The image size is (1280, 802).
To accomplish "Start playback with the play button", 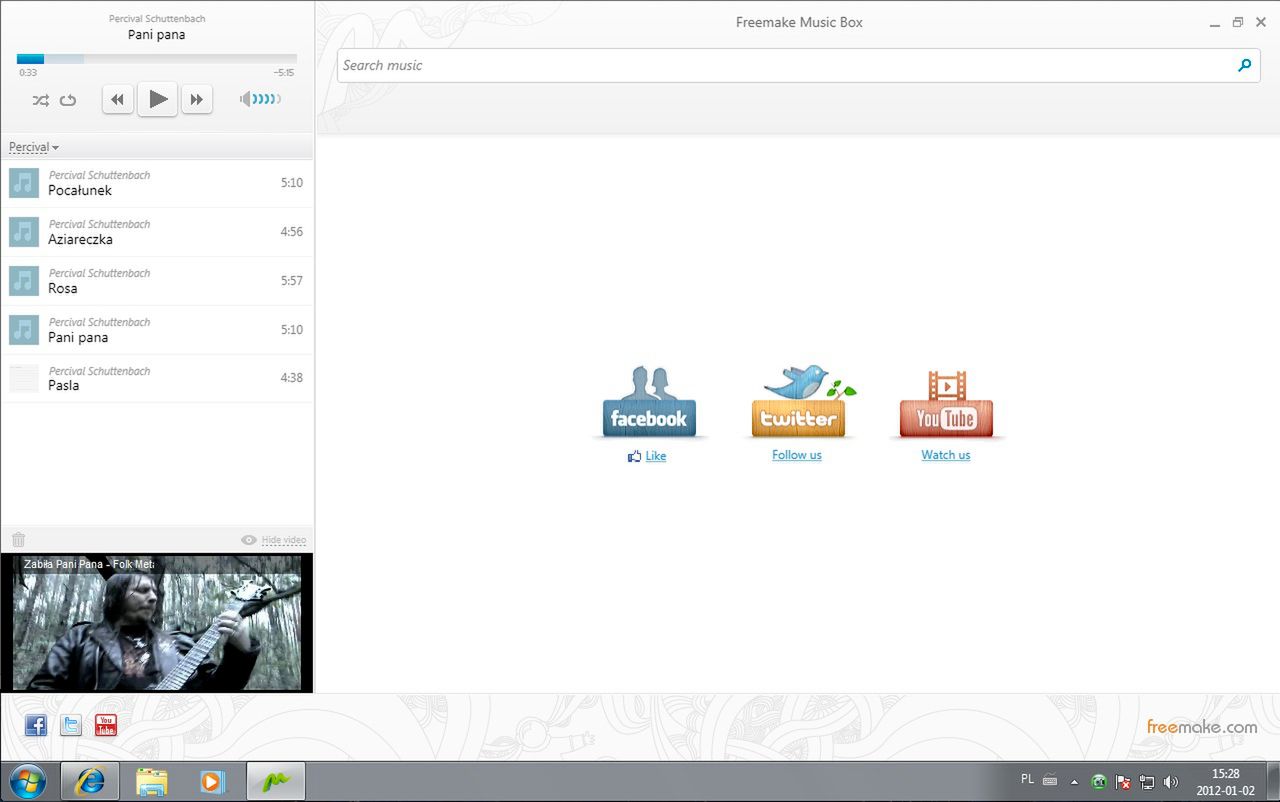I will tap(158, 99).
